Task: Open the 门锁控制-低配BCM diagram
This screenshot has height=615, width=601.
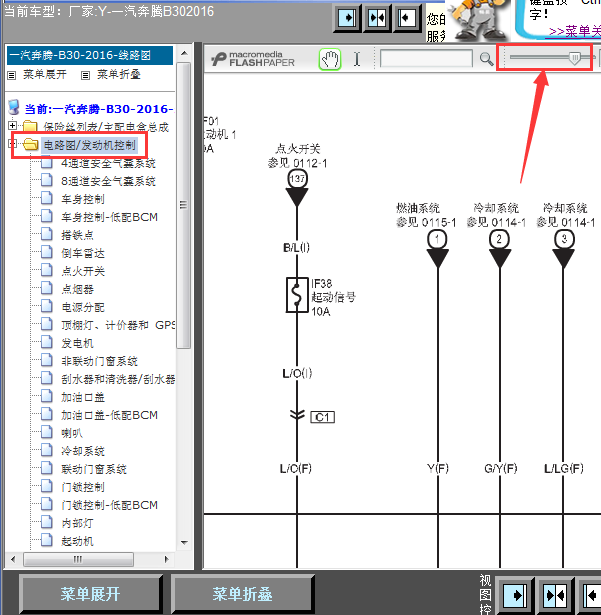Action: click(109, 505)
